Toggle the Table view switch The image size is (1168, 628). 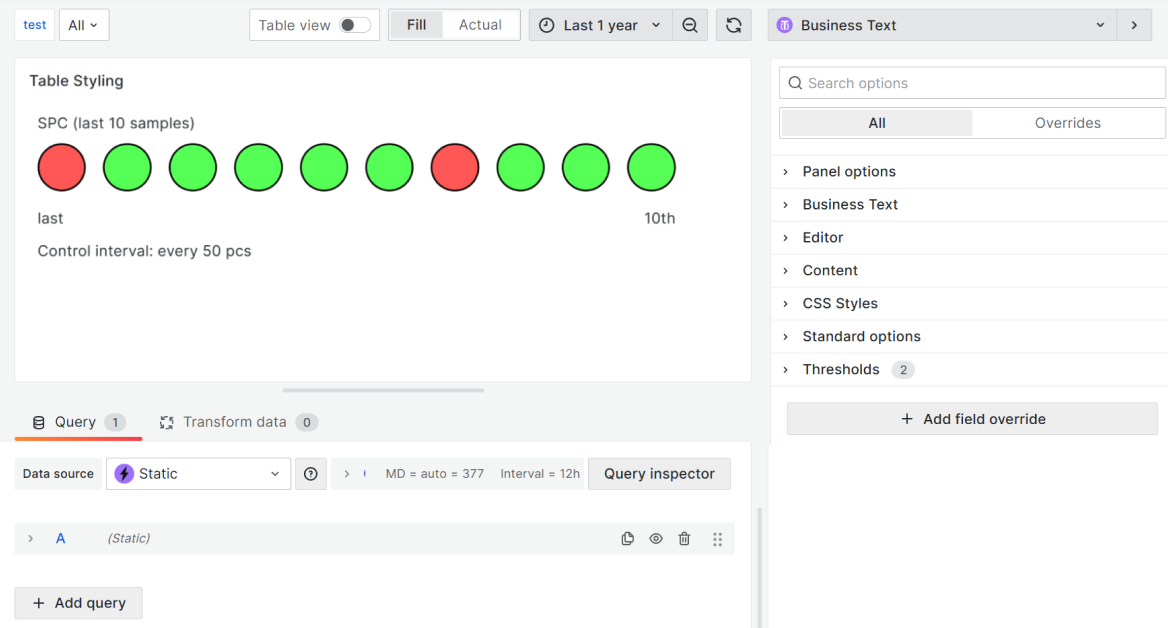[x=354, y=25]
